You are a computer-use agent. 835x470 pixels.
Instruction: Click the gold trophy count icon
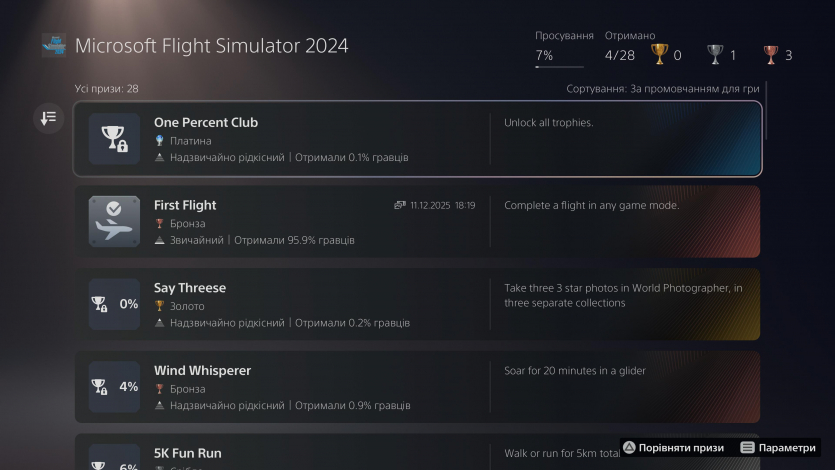(x=659, y=54)
